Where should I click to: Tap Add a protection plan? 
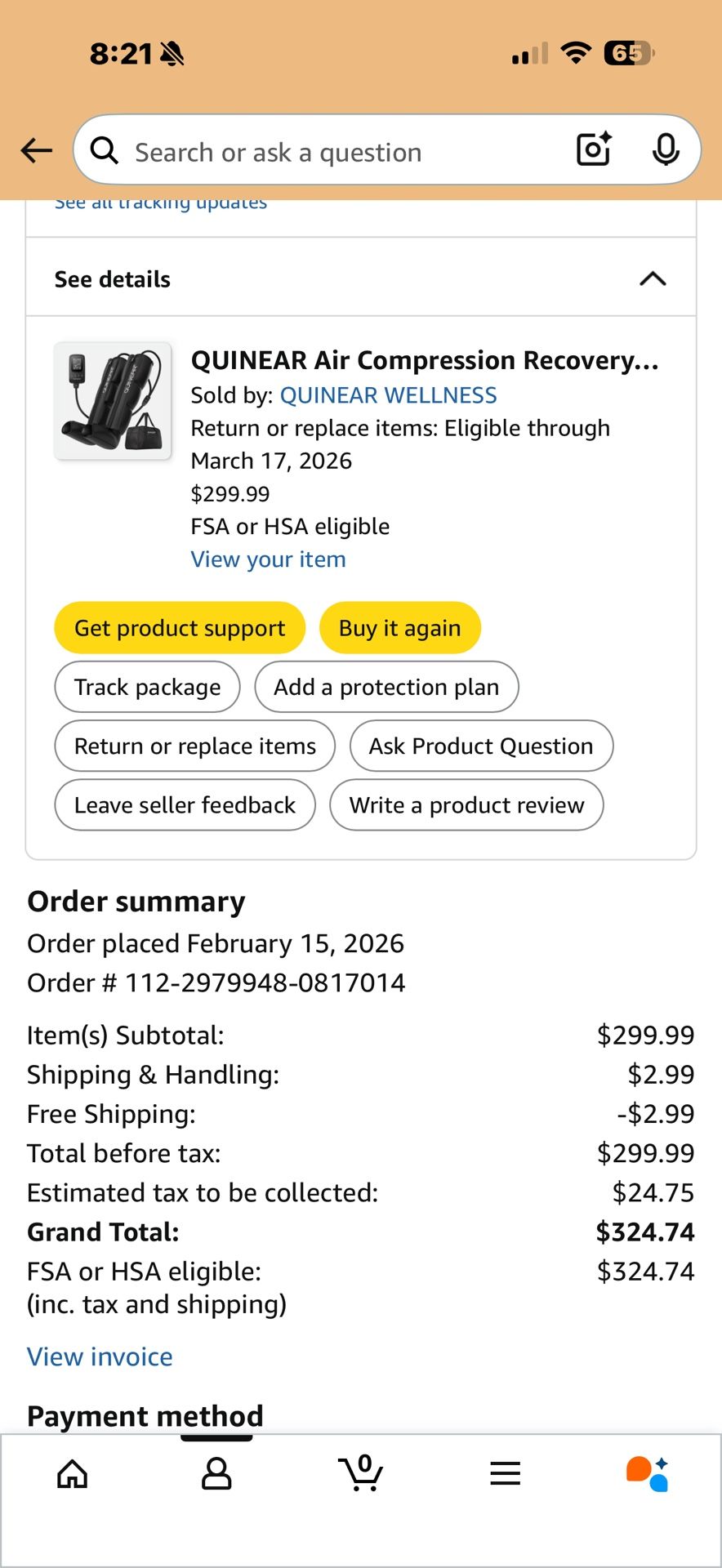tap(386, 687)
